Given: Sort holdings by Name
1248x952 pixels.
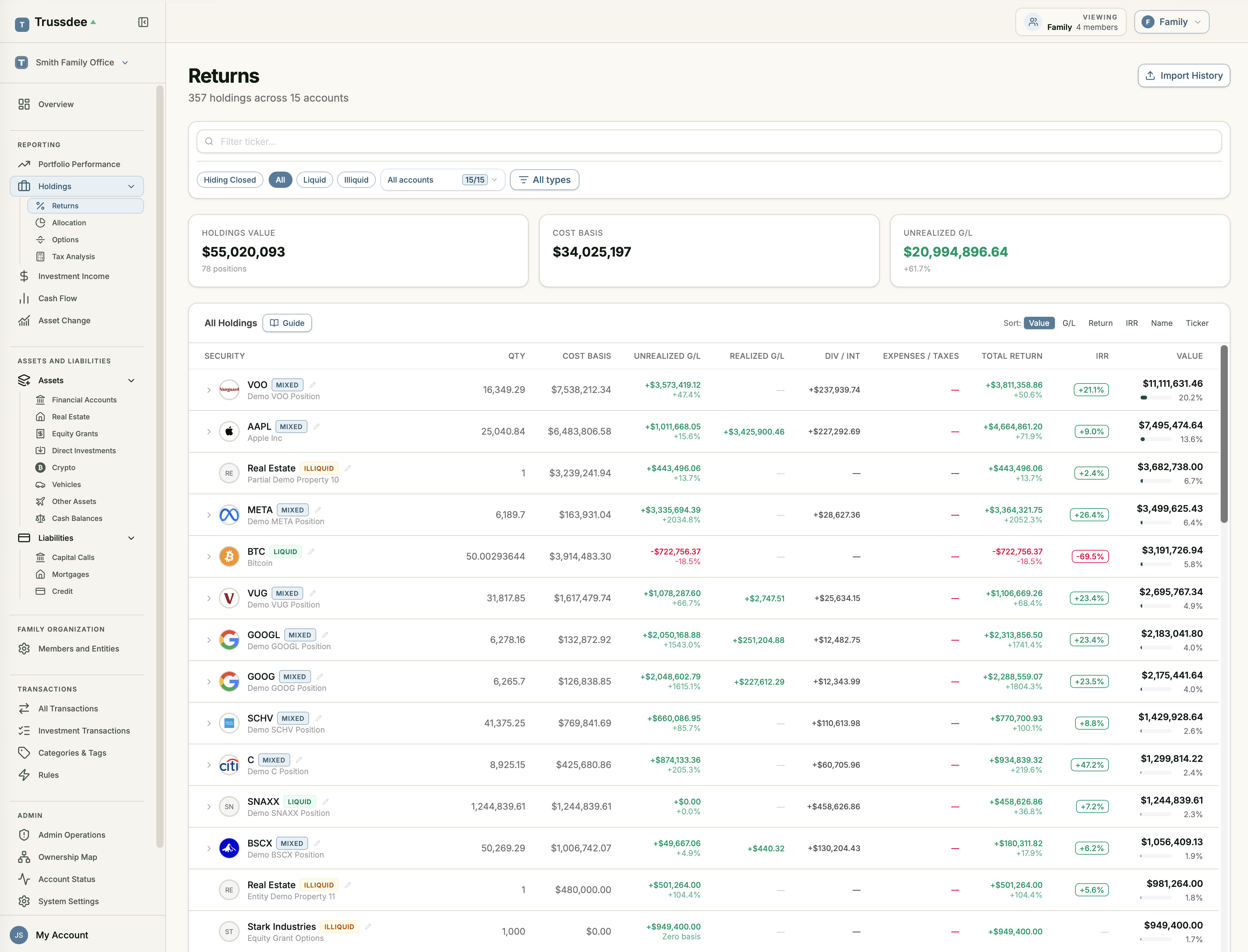Looking at the screenshot, I should [1161, 323].
